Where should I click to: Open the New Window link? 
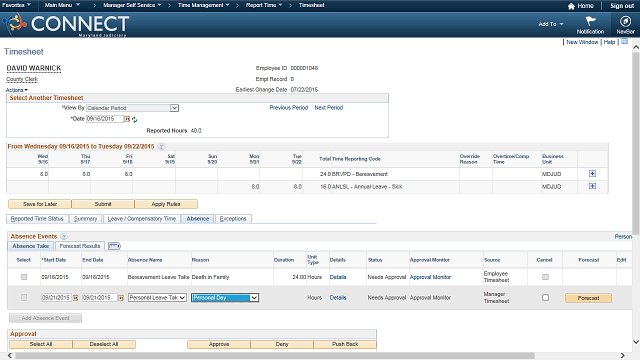582,42
